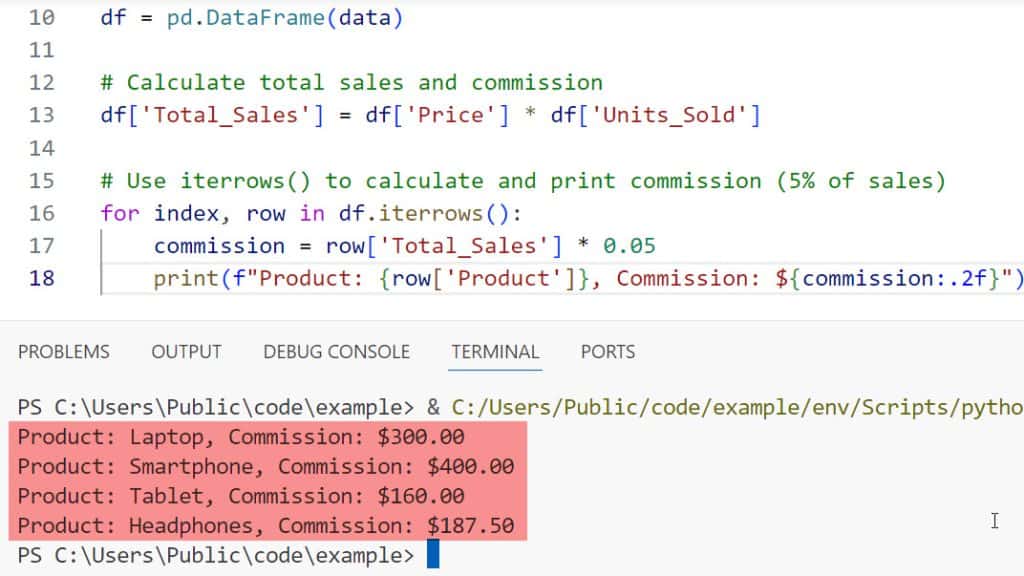Click the Laptop commission output line
1024x576 pixels.
(x=241, y=437)
